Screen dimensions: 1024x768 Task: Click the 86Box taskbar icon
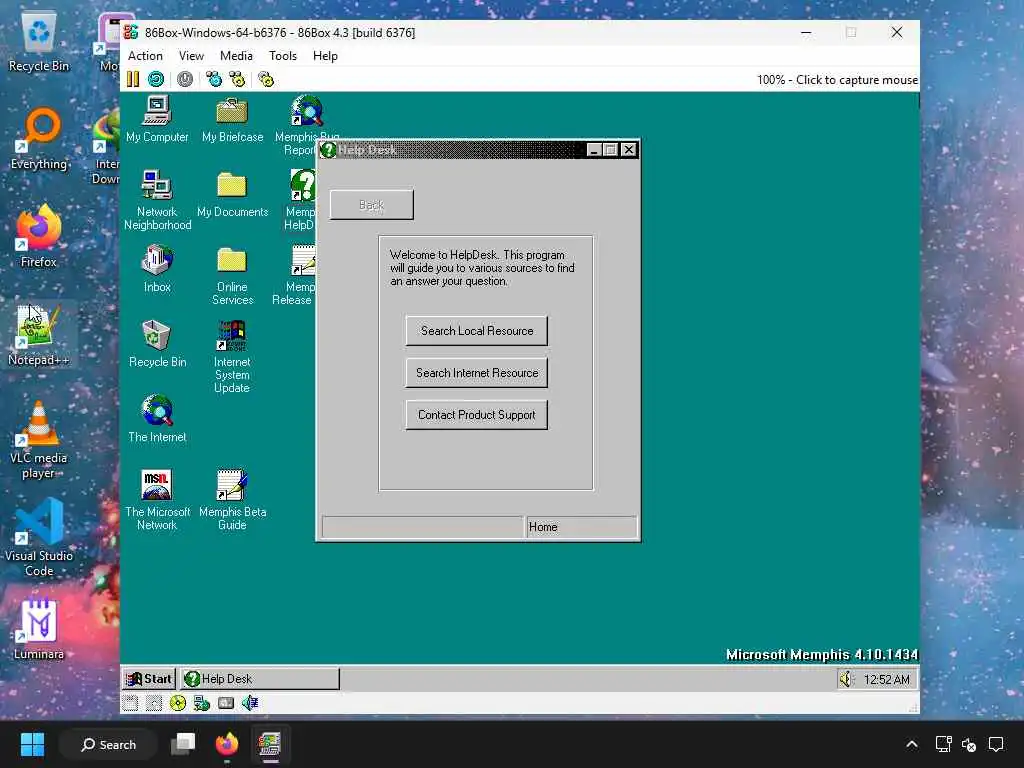tap(270, 744)
